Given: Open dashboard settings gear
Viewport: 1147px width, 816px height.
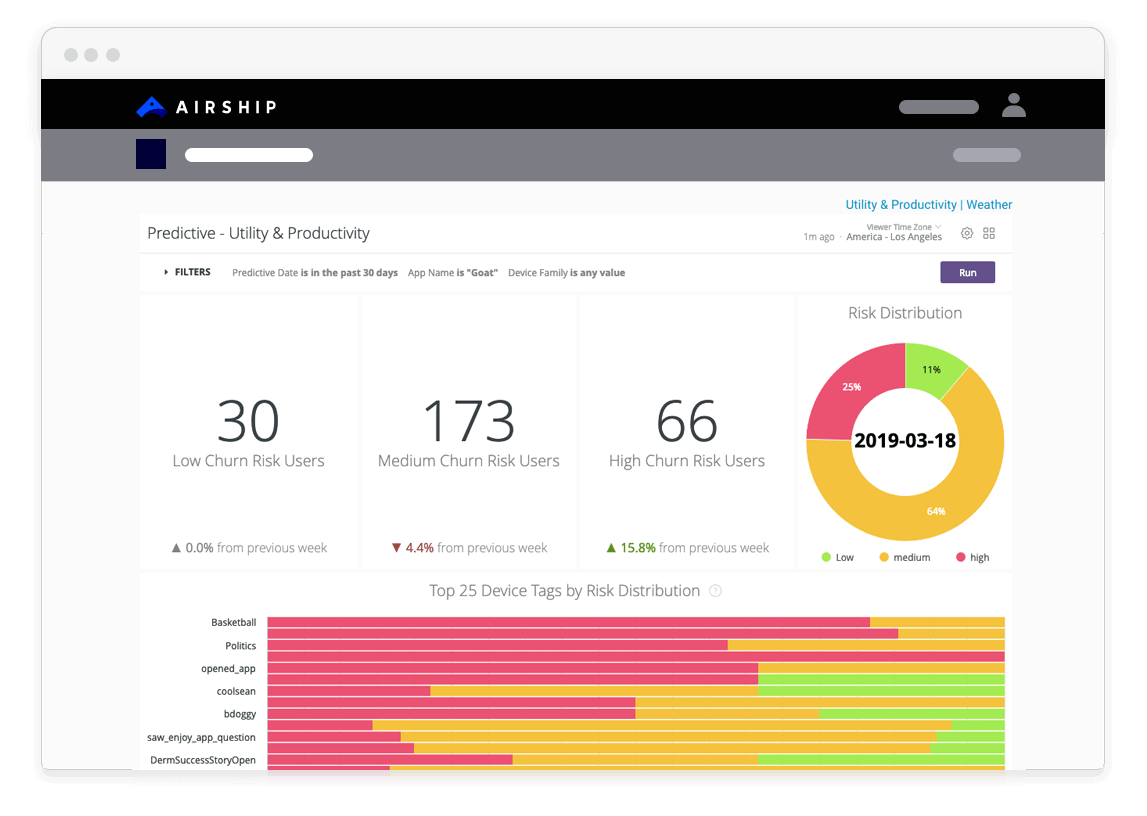Looking at the screenshot, I should 967,233.
